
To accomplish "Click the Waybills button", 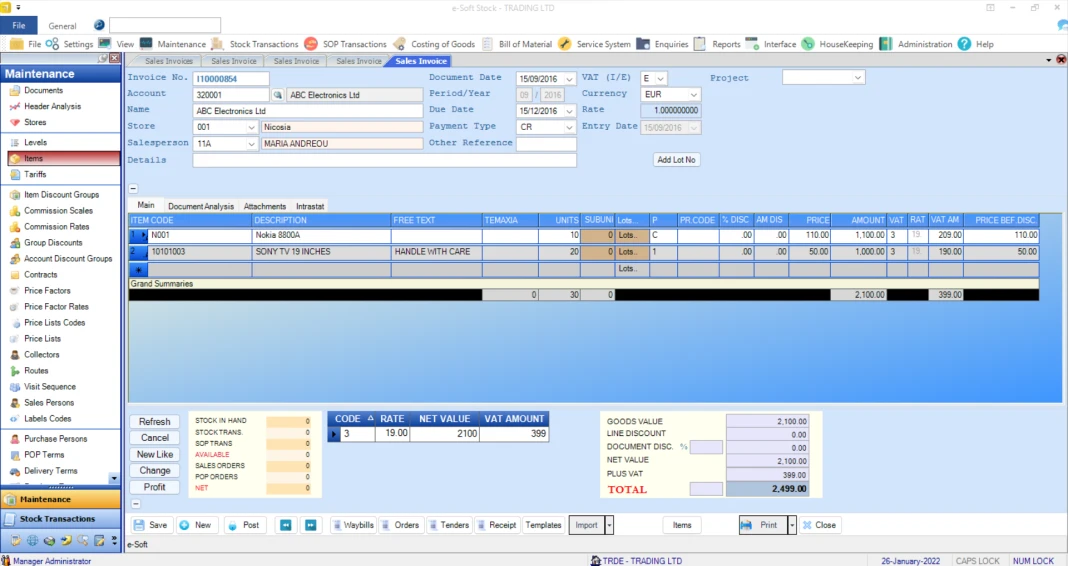I will coord(353,525).
